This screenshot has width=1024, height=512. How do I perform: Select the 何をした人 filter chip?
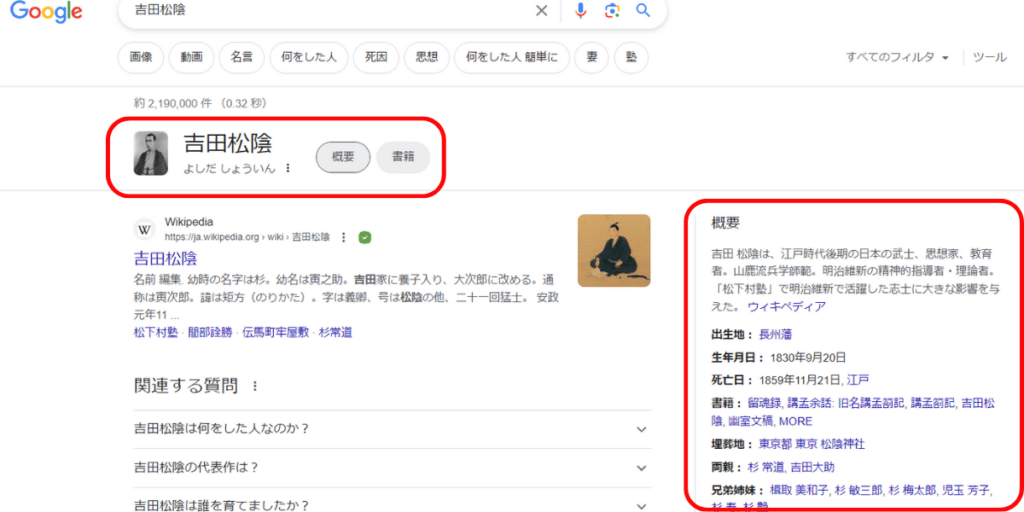coord(309,57)
